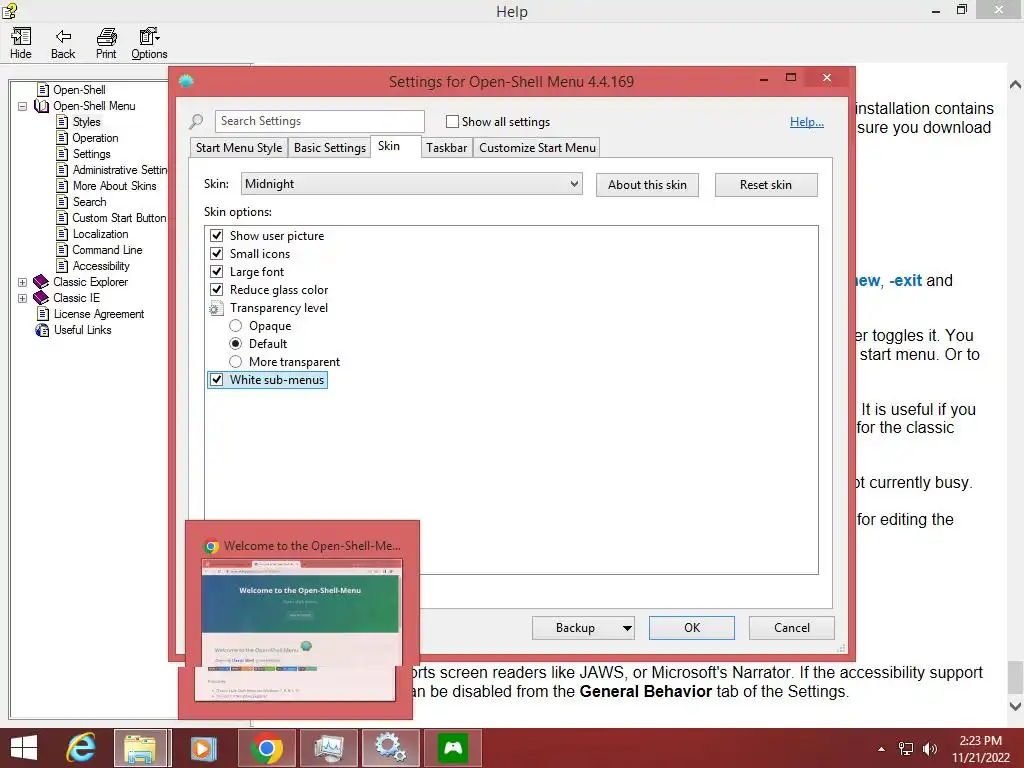This screenshot has width=1024, height=768.
Task: Open the Basic Settings tab
Action: 330,148
